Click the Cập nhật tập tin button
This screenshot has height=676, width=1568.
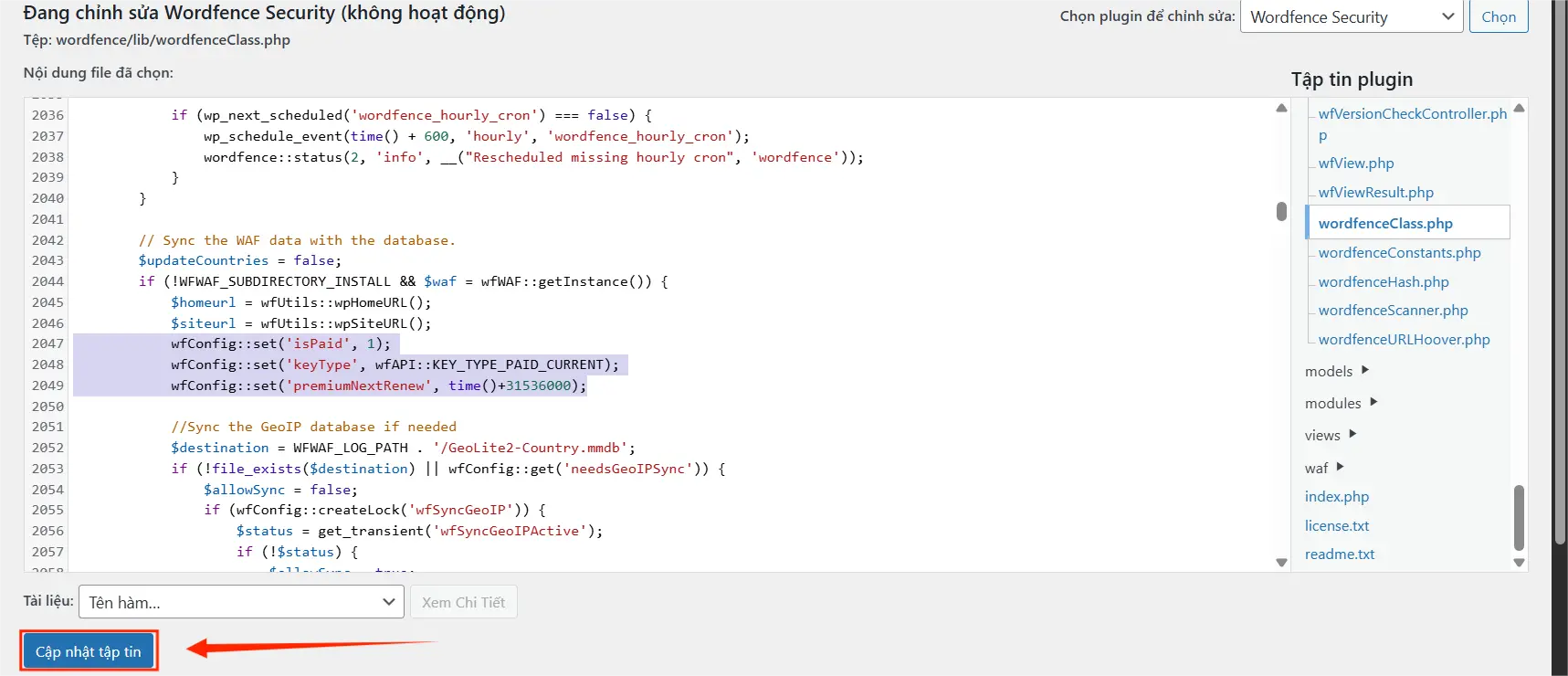pyautogui.click(x=88, y=651)
